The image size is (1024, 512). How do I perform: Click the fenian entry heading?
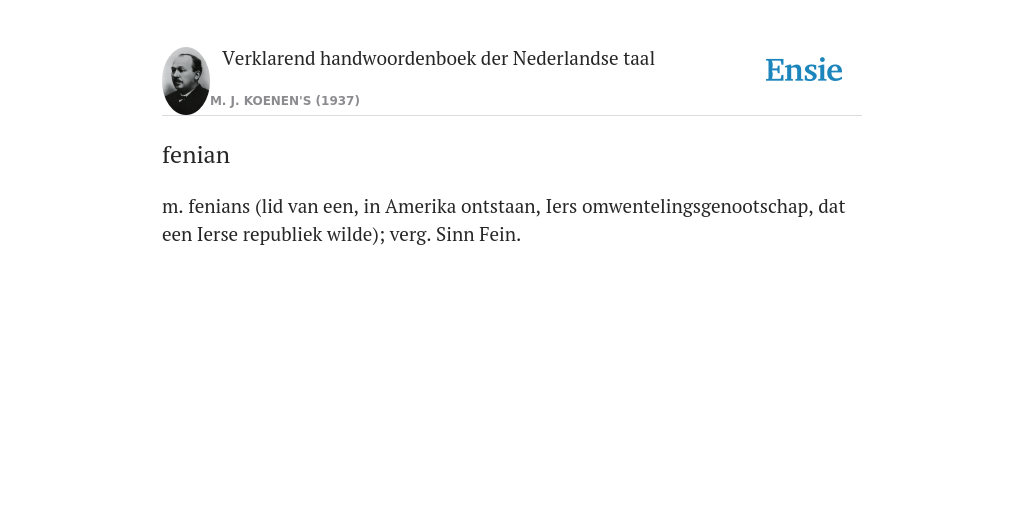pyautogui.click(x=196, y=155)
